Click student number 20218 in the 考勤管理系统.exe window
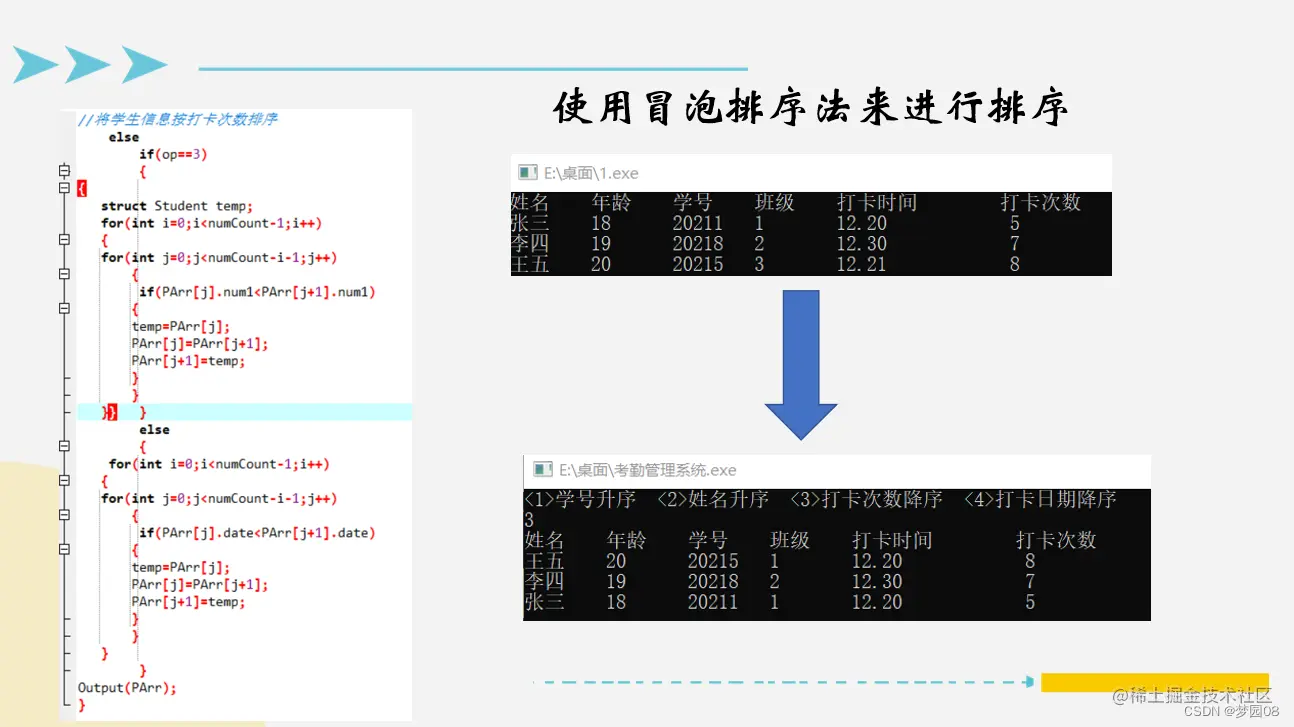The image size is (1294, 727). (713, 582)
